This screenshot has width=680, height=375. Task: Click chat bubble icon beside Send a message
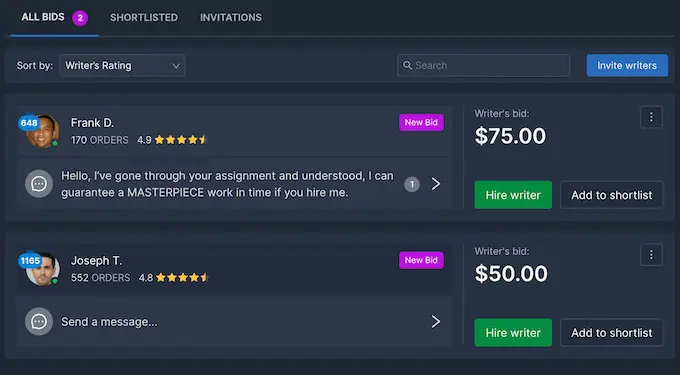pyautogui.click(x=39, y=322)
